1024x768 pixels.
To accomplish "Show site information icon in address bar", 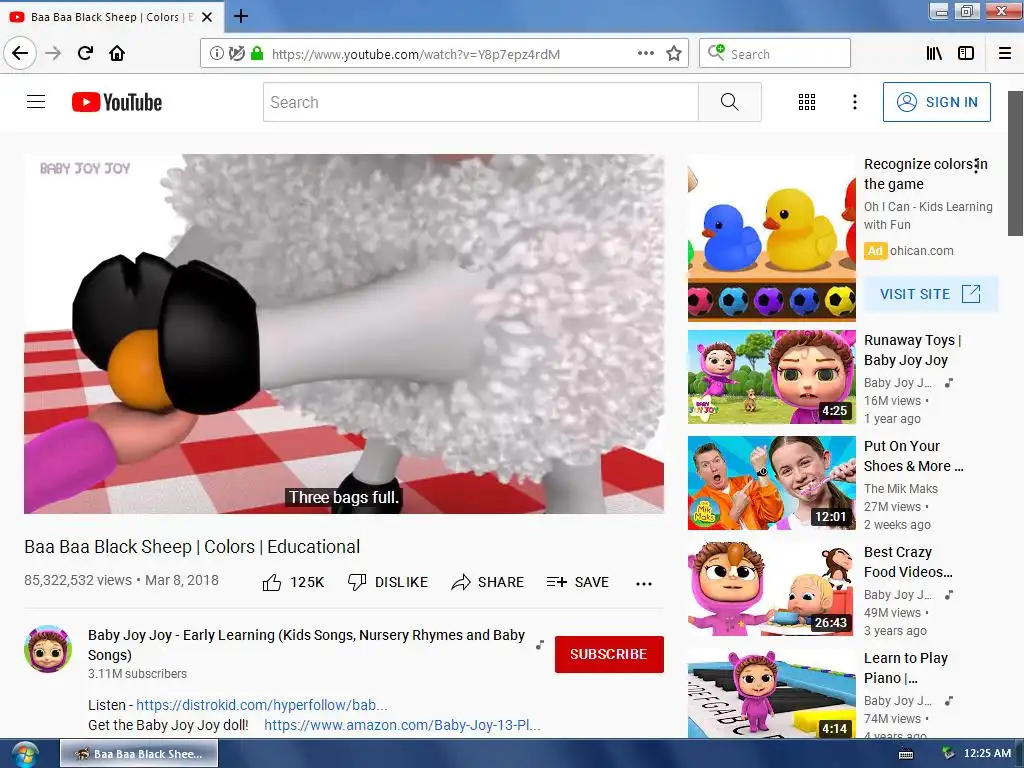I will coord(217,54).
